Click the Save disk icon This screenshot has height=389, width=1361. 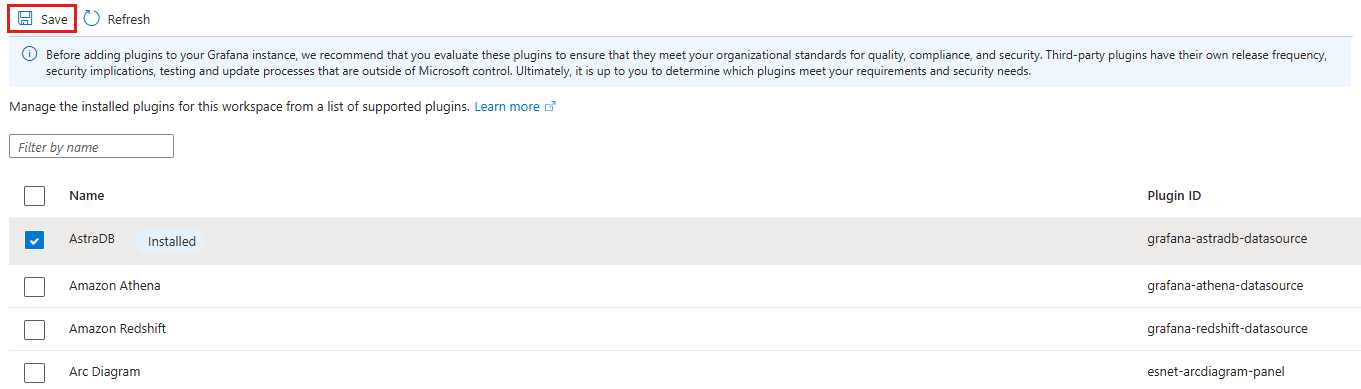pos(25,18)
